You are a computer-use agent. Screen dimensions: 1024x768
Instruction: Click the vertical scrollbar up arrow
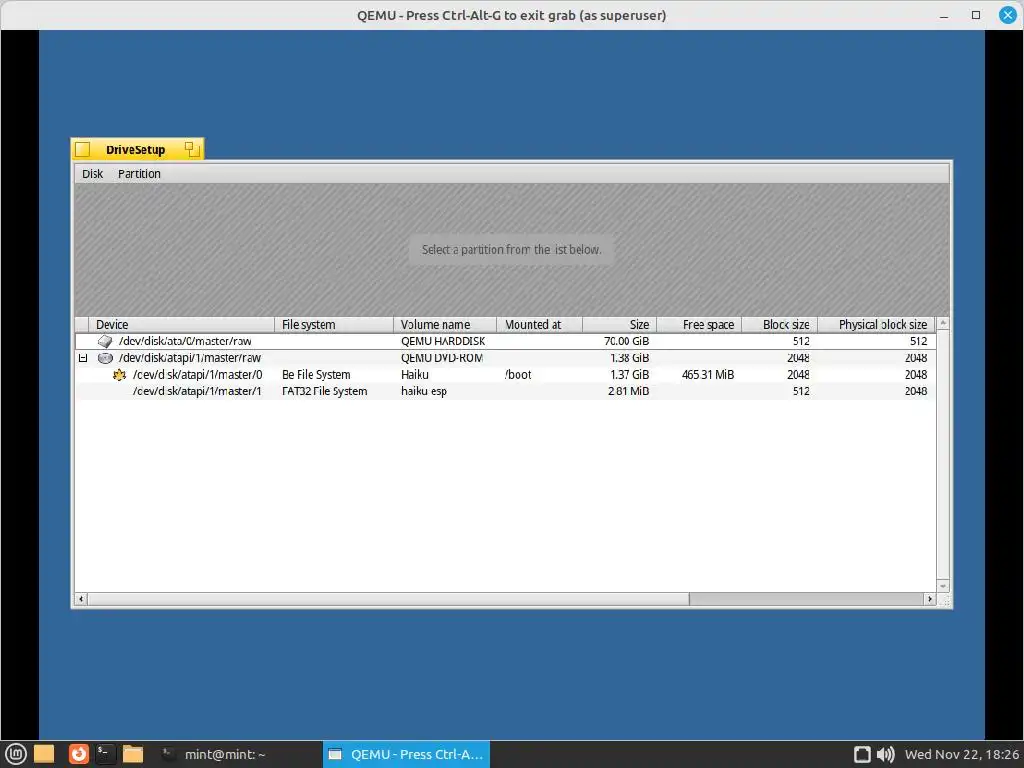pyautogui.click(x=943, y=323)
